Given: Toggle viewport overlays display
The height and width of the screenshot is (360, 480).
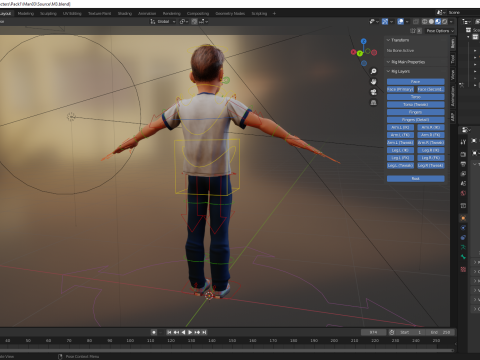Looking at the screenshot, I should pos(401,22).
